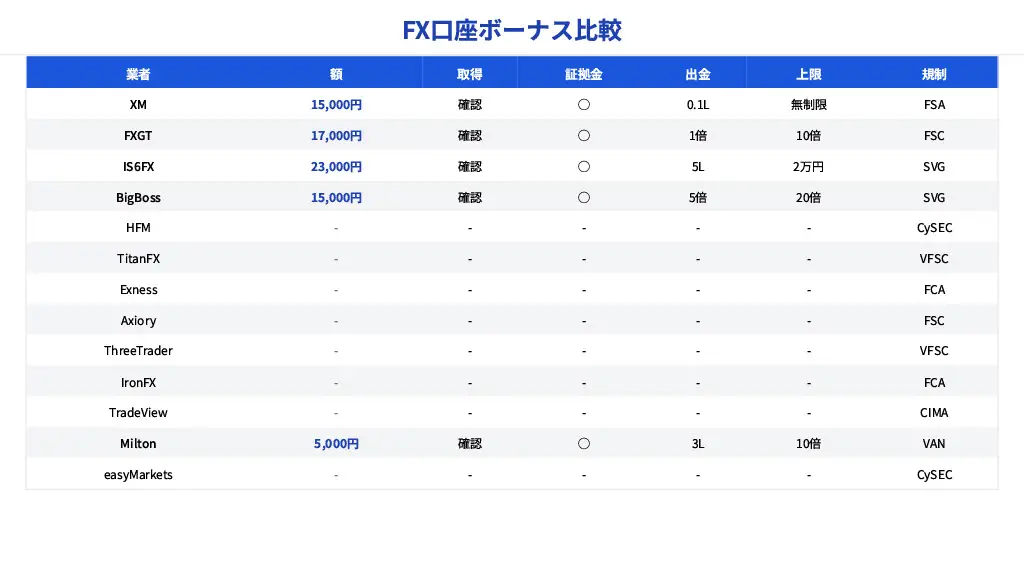The width and height of the screenshot is (1024, 576).
Task: Click the 業者 column header
Action: coord(138,74)
